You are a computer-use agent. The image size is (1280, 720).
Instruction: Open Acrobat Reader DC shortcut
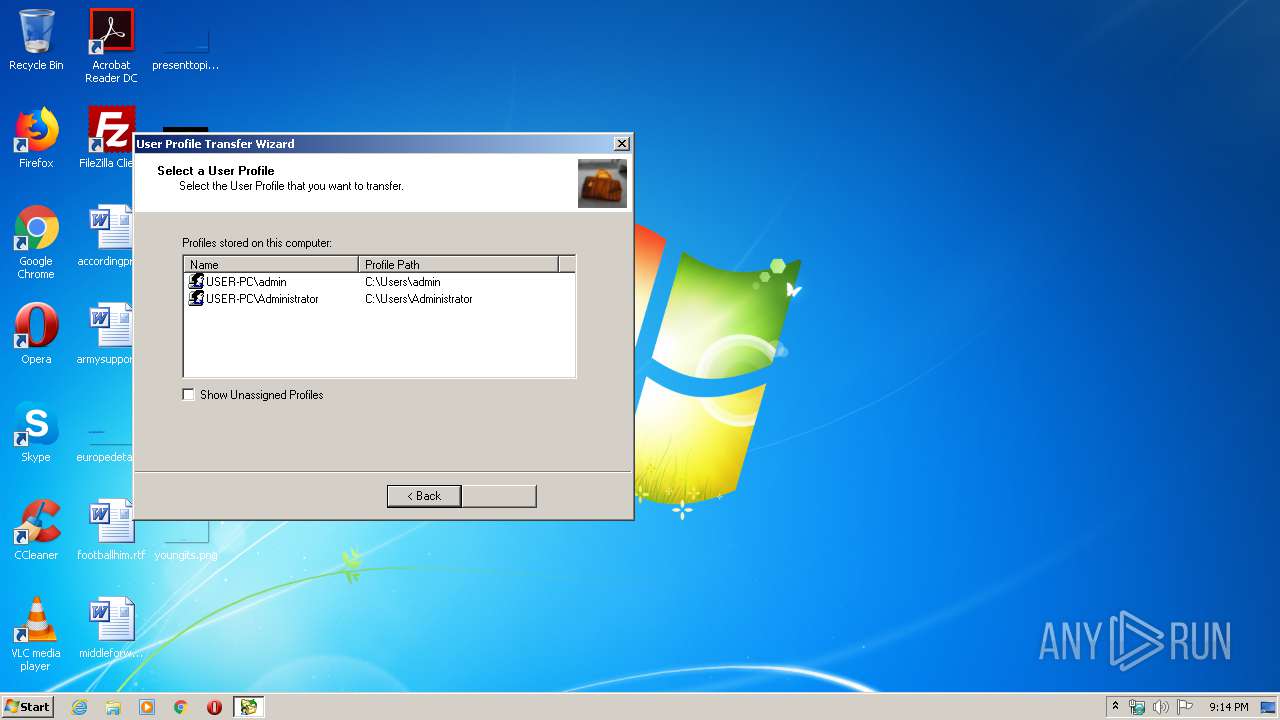(111, 46)
